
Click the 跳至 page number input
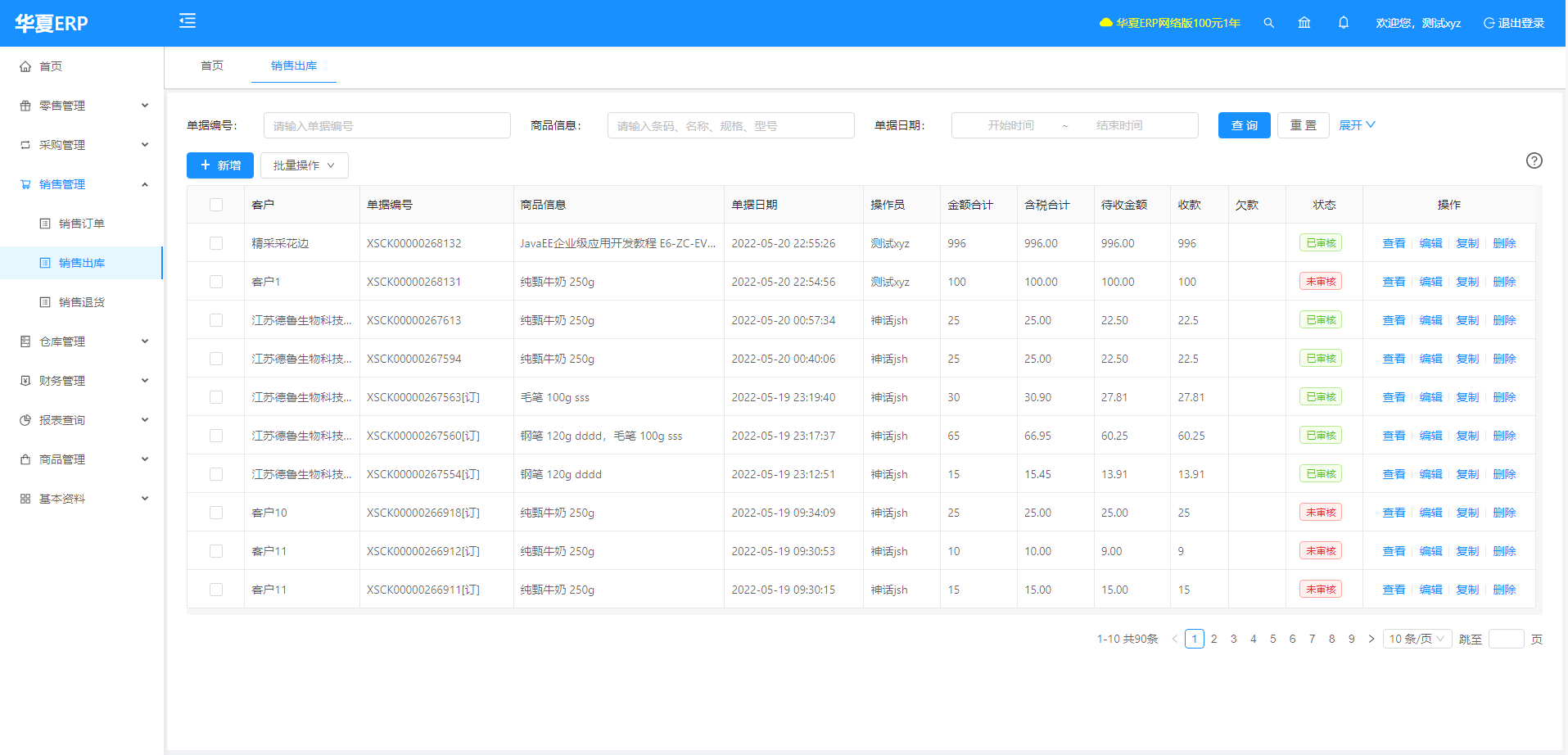(1507, 639)
